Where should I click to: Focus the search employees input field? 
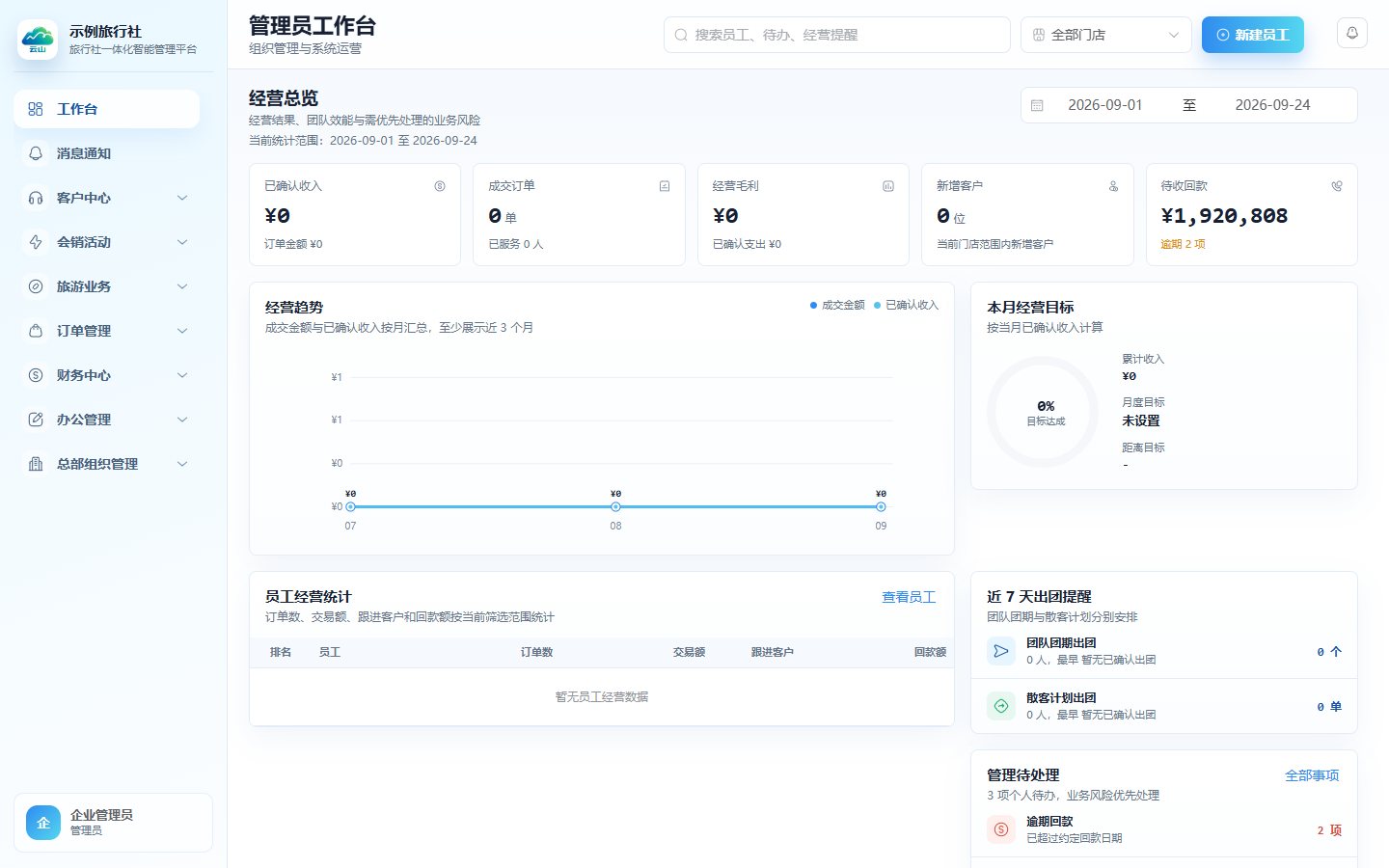836,35
